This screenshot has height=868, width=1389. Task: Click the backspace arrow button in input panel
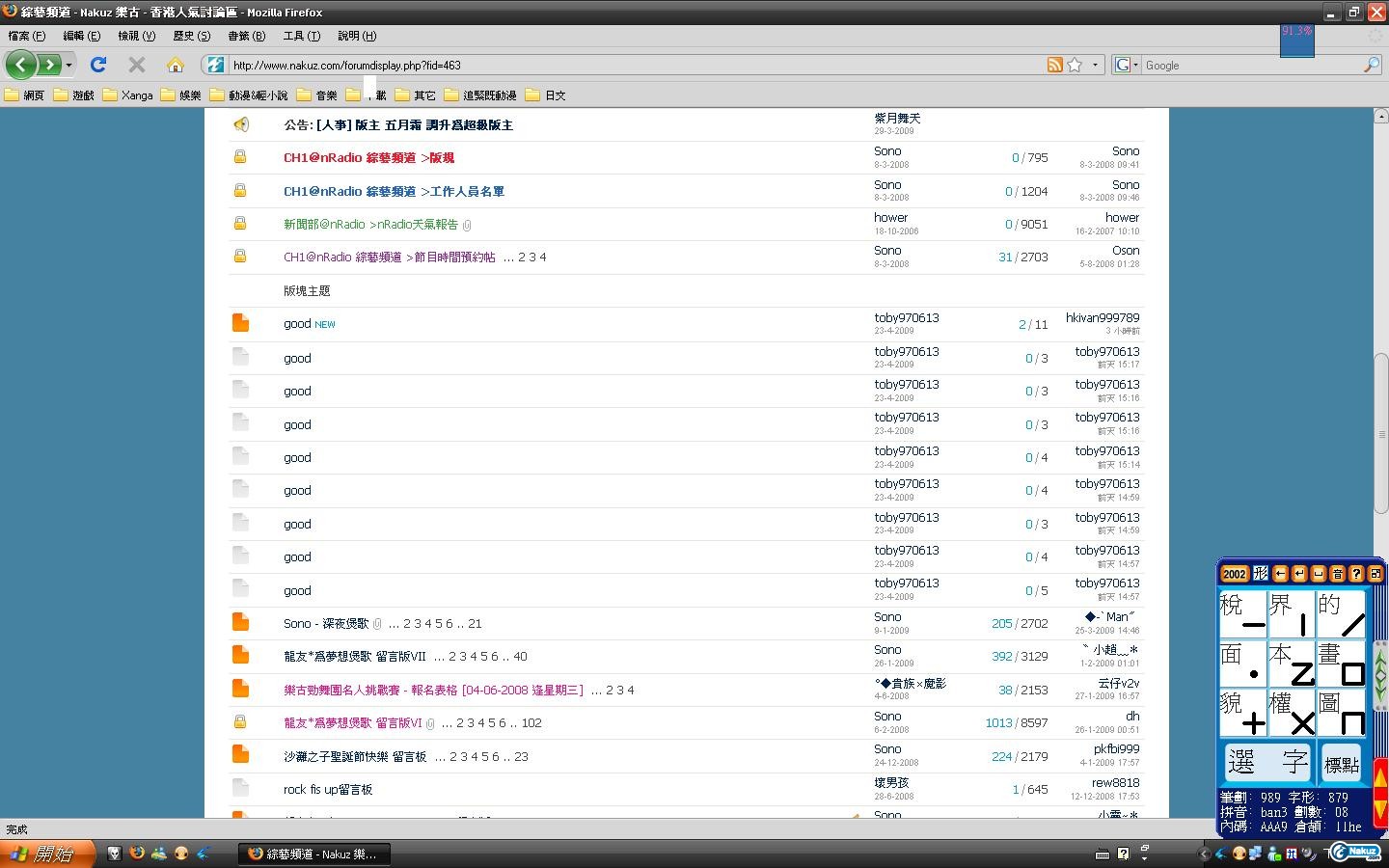pyautogui.click(x=1280, y=574)
